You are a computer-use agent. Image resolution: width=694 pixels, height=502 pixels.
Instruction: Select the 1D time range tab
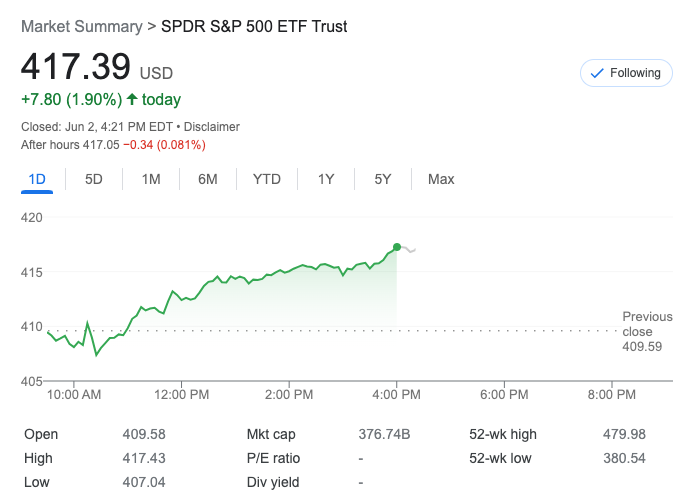click(37, 179)
